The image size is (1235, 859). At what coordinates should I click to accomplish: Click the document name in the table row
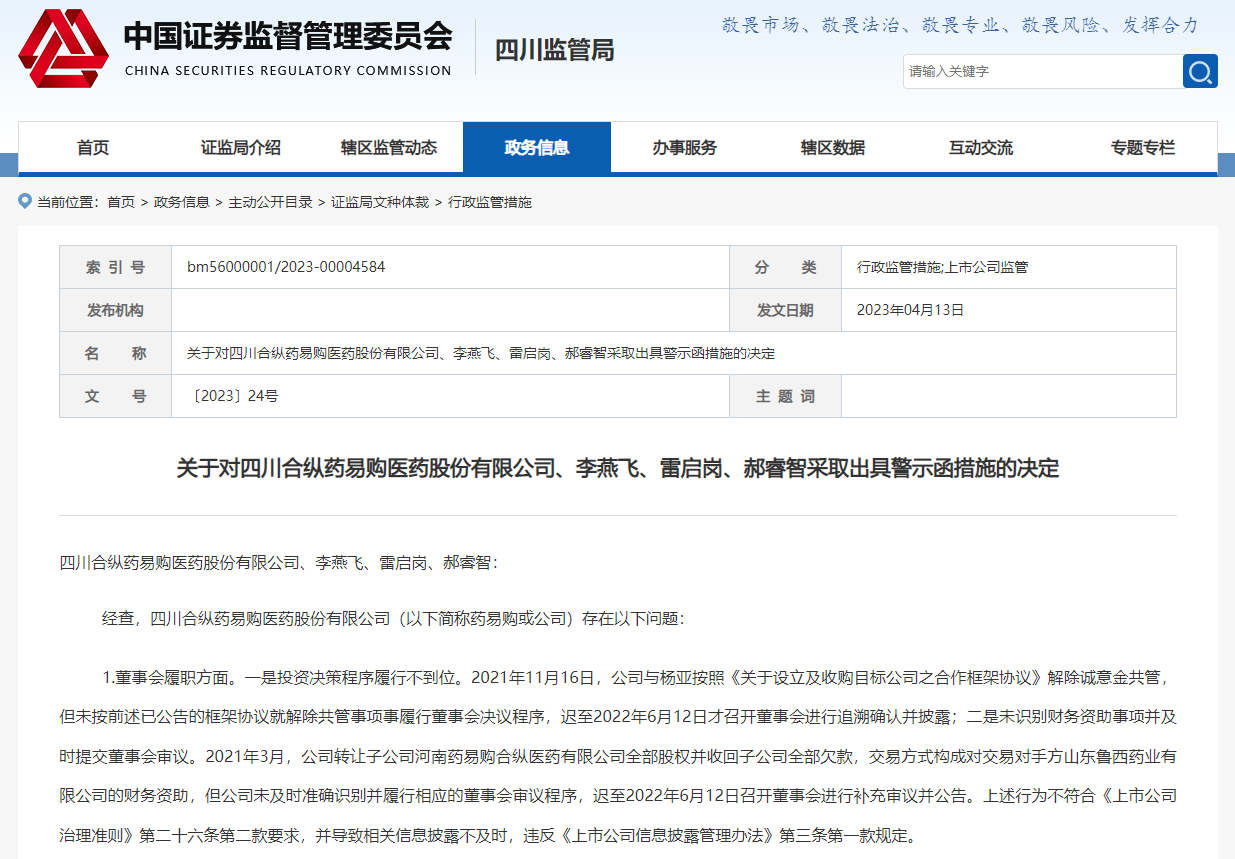(x=481, y=353)
